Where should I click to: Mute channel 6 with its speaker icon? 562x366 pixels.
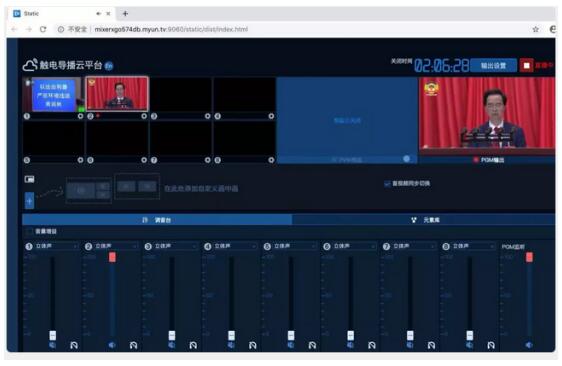point(350,345)
